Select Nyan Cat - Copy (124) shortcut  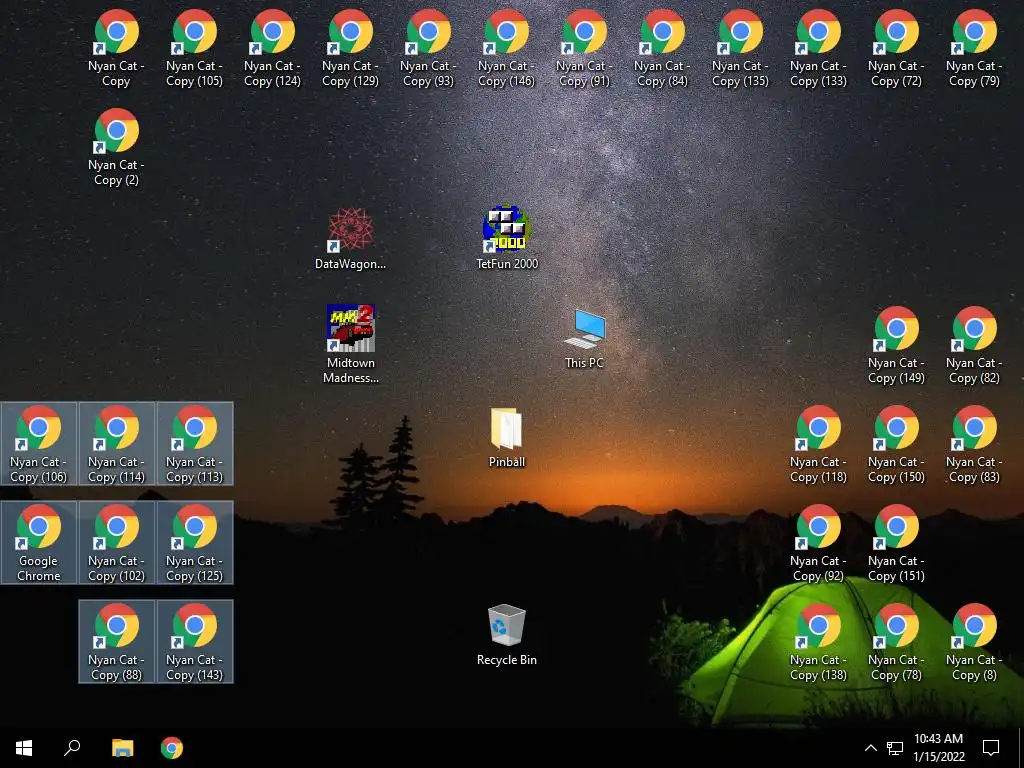pyautogui.click(x=272, y=49)
